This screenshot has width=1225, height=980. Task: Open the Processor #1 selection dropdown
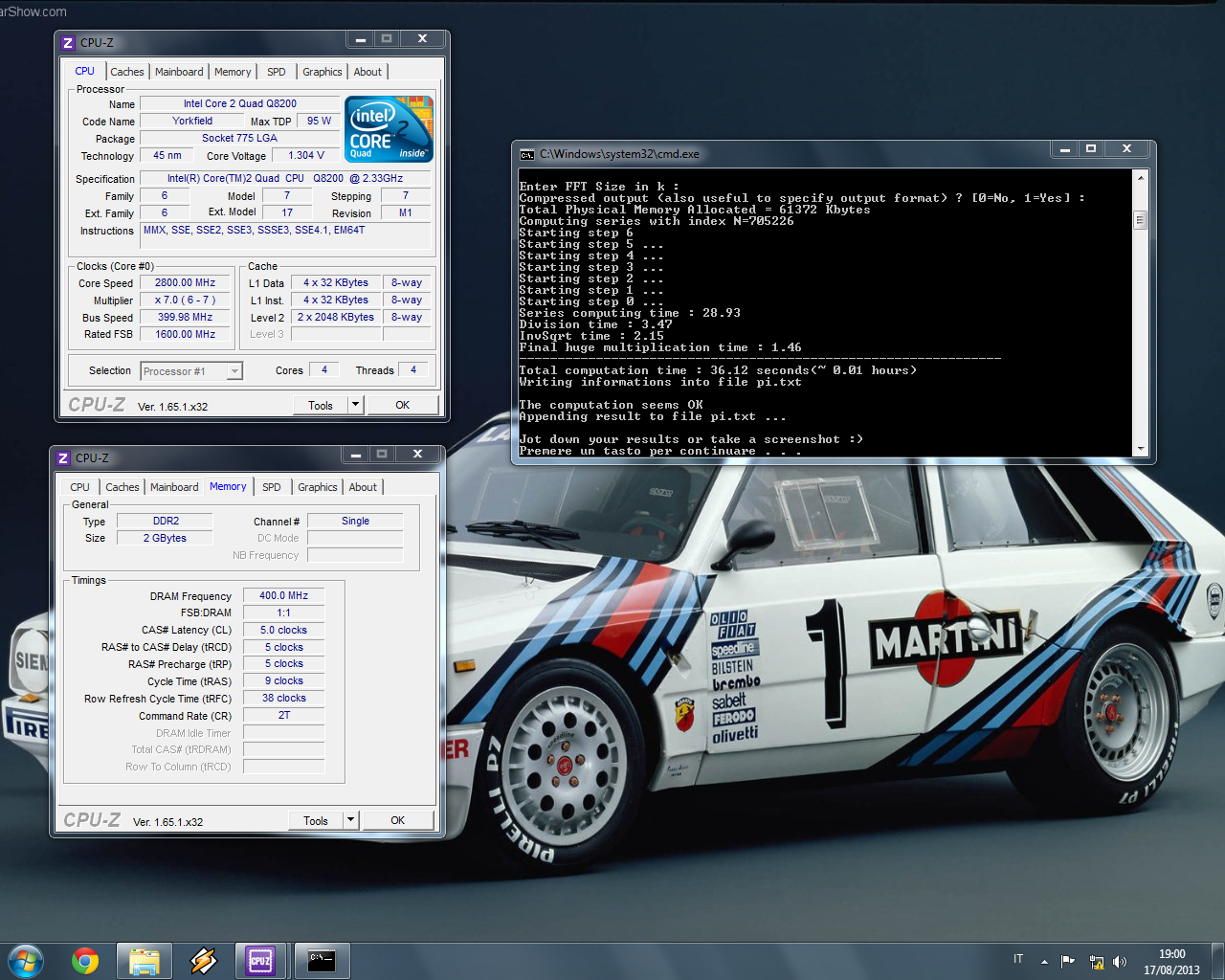(x=234, y=371)
